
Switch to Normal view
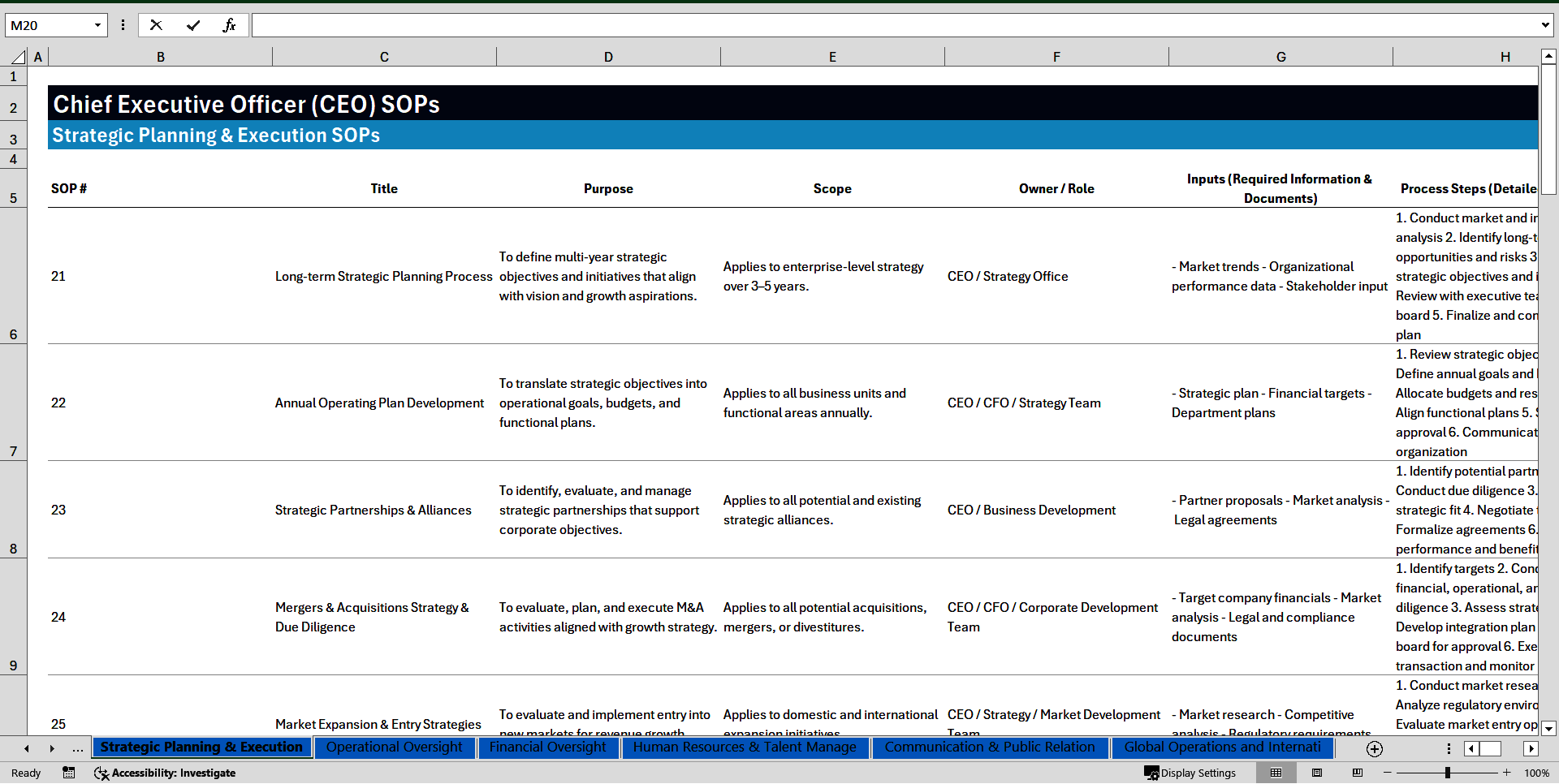click(x=1276, y=773)
